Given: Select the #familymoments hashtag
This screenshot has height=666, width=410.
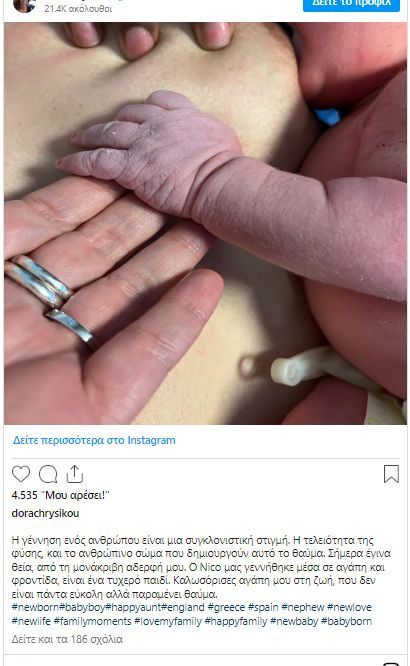Looking at the screenshot, I should 93,621.
